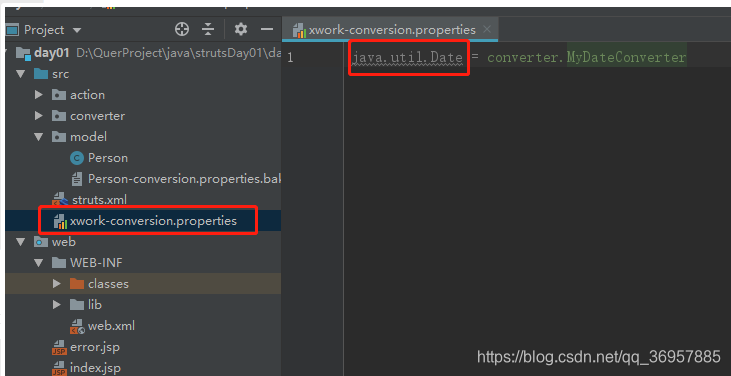Open Project panel settings gear
Screen dimensions: 731x376
pos(241,30)
